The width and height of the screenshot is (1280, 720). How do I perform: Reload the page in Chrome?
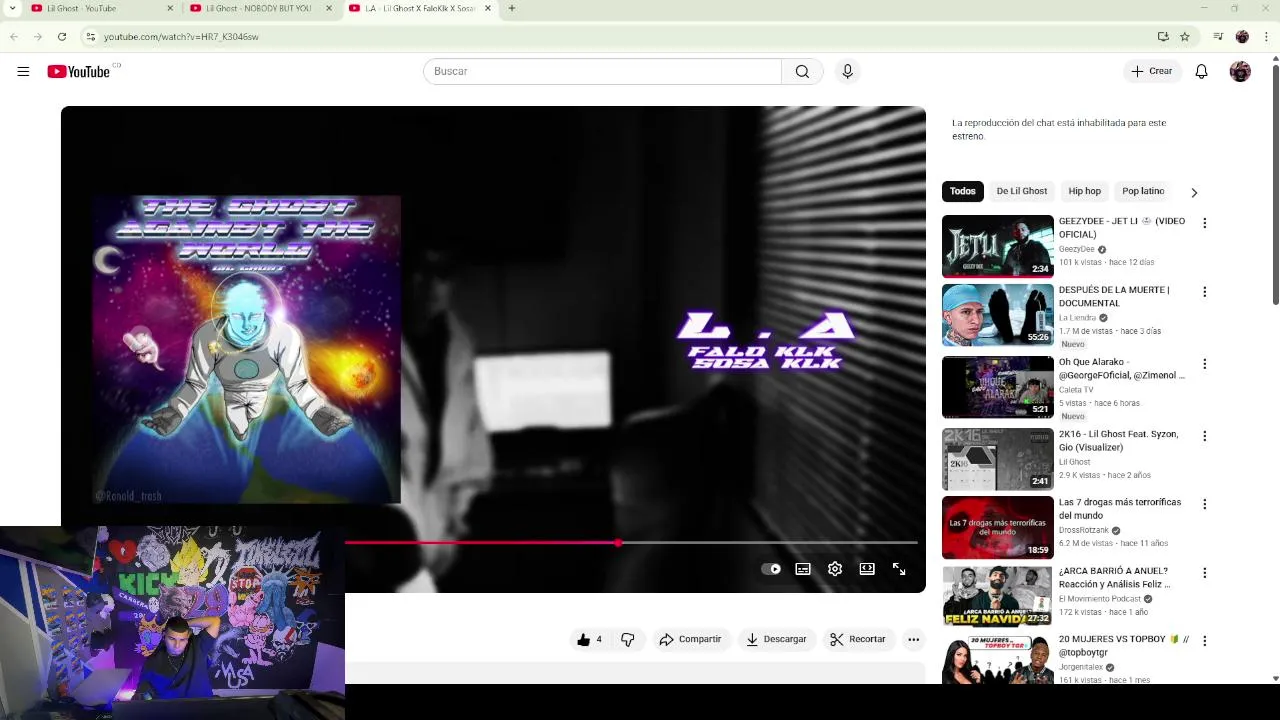point(62,36)
